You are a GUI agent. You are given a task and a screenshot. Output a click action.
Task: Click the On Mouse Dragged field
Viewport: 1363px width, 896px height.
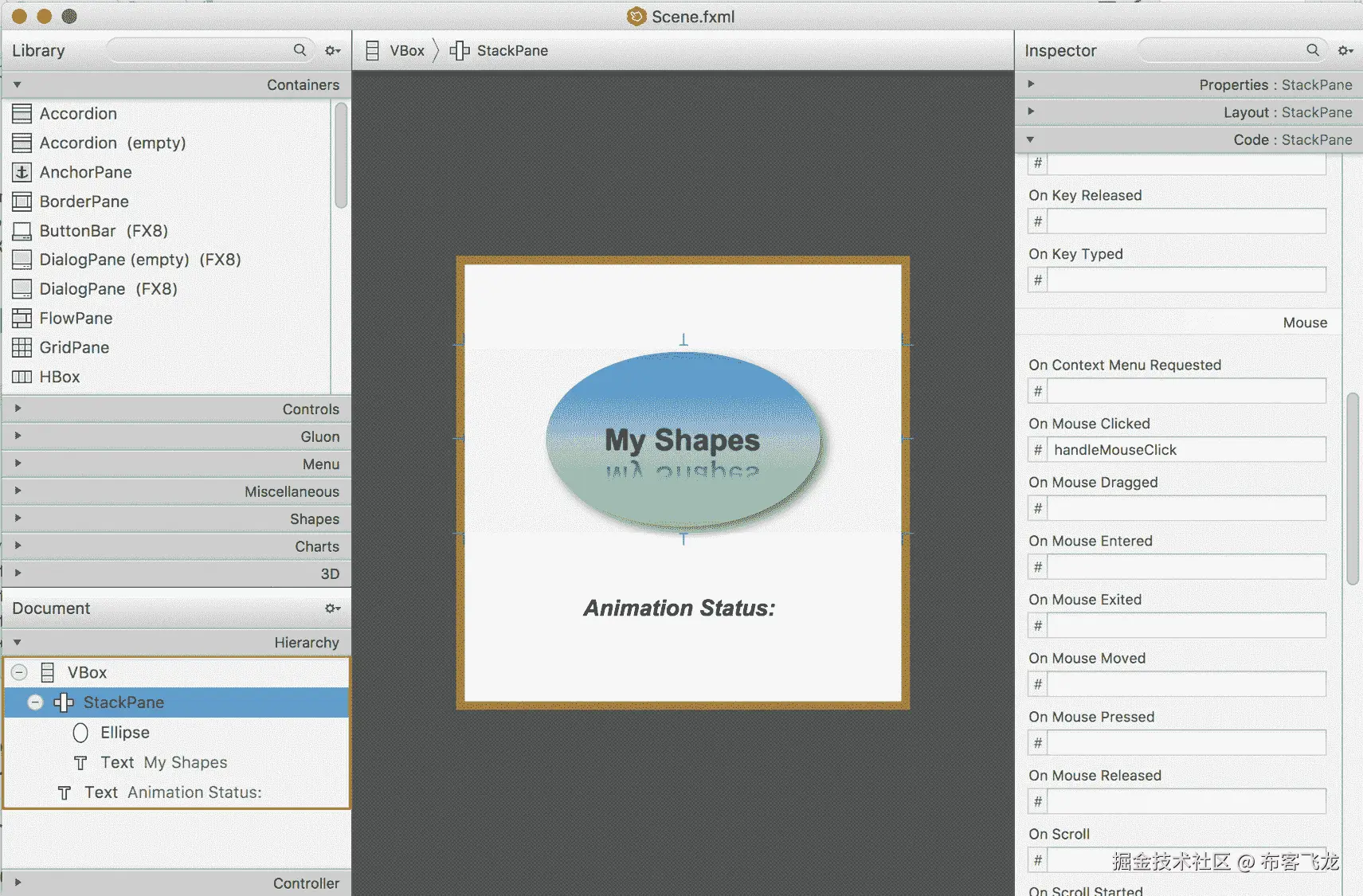pos(1186,508)
